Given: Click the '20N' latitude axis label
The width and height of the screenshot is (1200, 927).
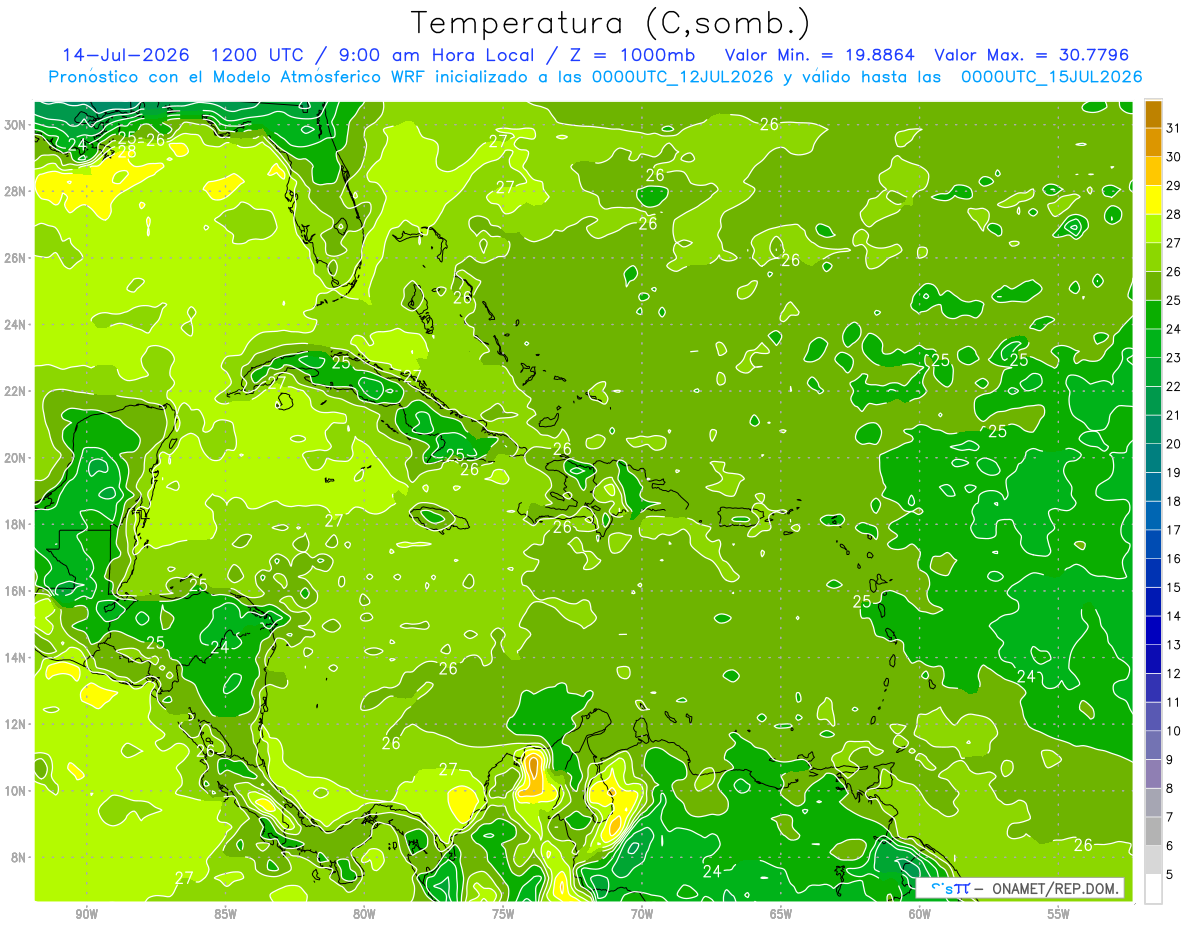Looking at the screenshot, I should [15, 458].
